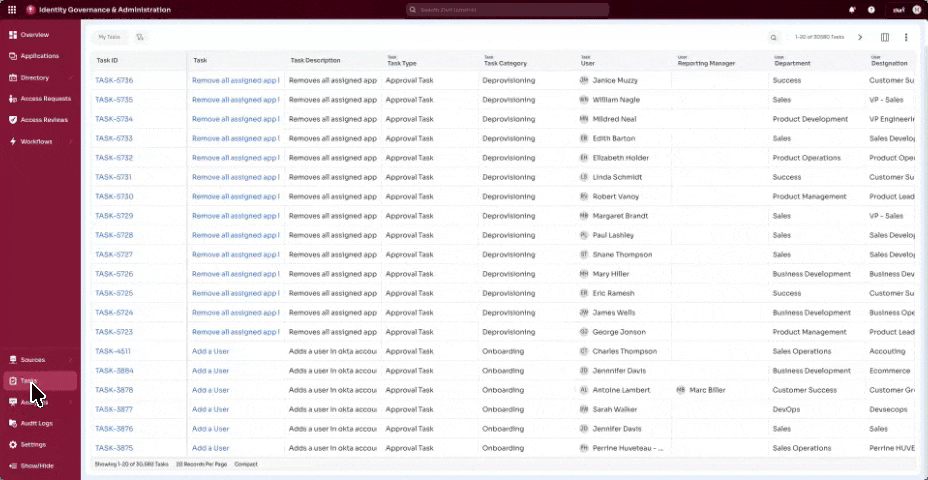Click the Show/Hide collapse icon
This screenshot has width=928, height=480.
point(12,466)
